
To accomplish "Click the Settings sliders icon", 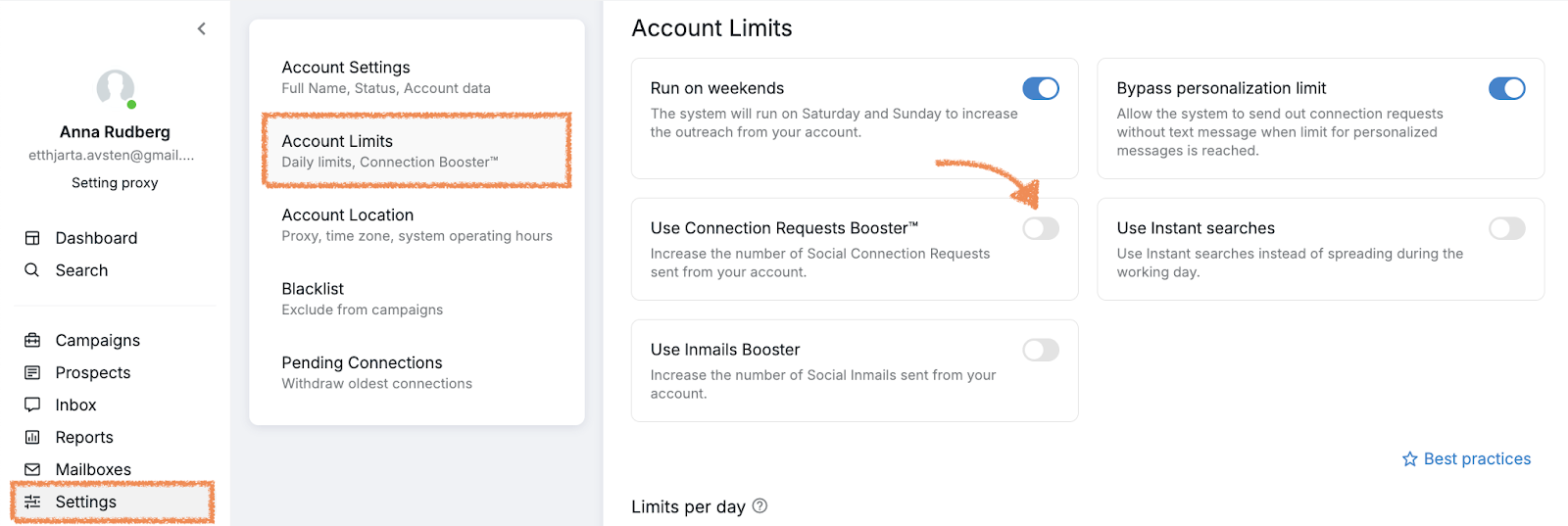I will pyautogui.click(x=32, y=502).
